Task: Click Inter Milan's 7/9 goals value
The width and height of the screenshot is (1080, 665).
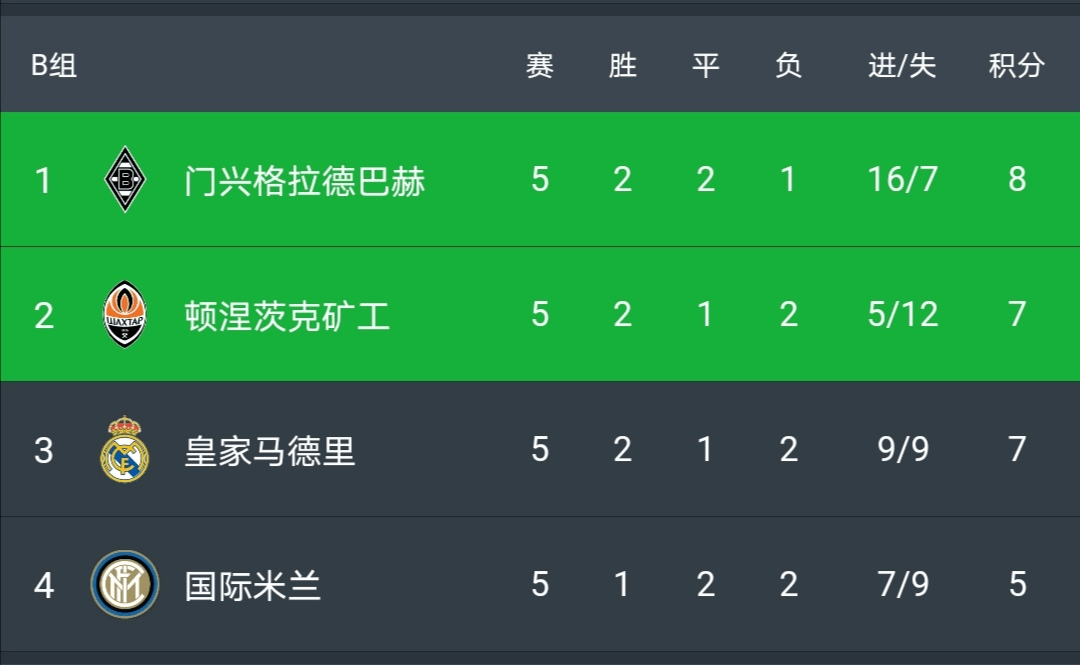Action: (x=902, y=584)
